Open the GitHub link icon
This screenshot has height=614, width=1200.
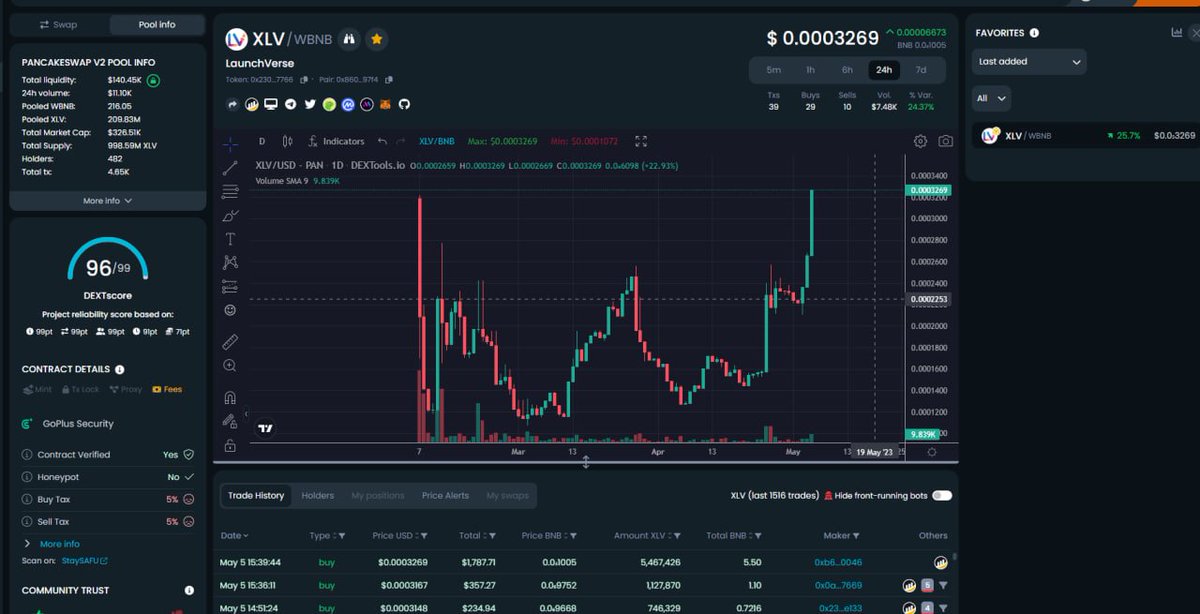(405, 104)
